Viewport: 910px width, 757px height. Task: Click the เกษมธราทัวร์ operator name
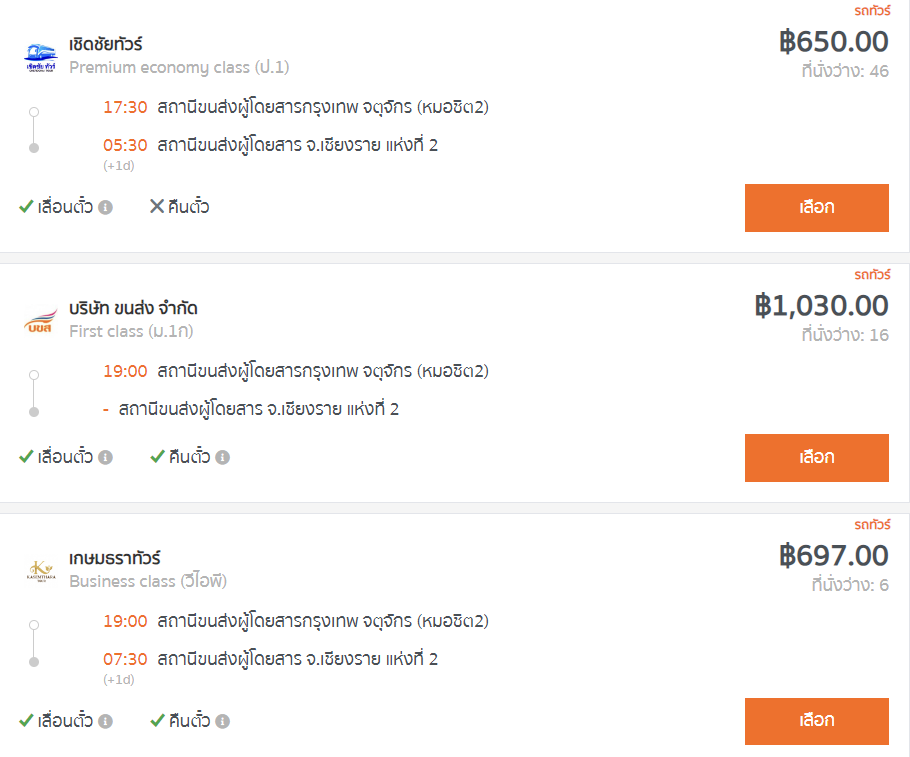pos(115,558)
